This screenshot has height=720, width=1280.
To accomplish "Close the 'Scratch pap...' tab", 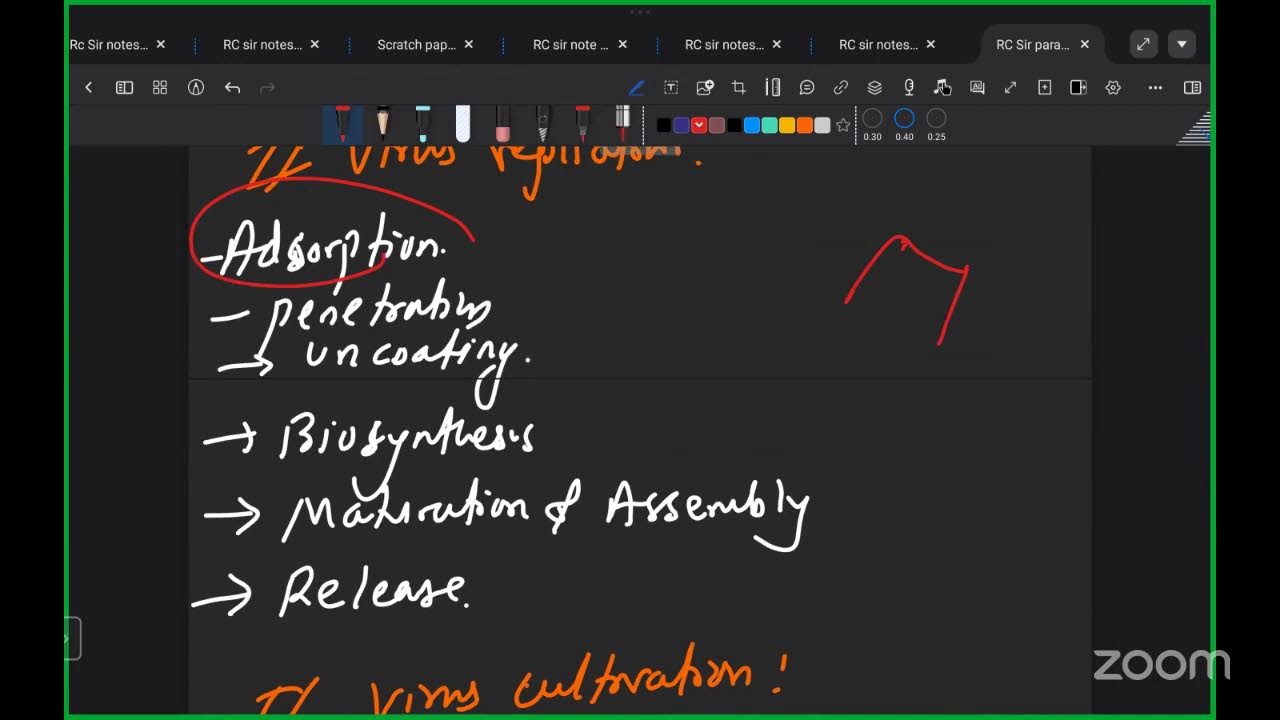I will point(469,45).
